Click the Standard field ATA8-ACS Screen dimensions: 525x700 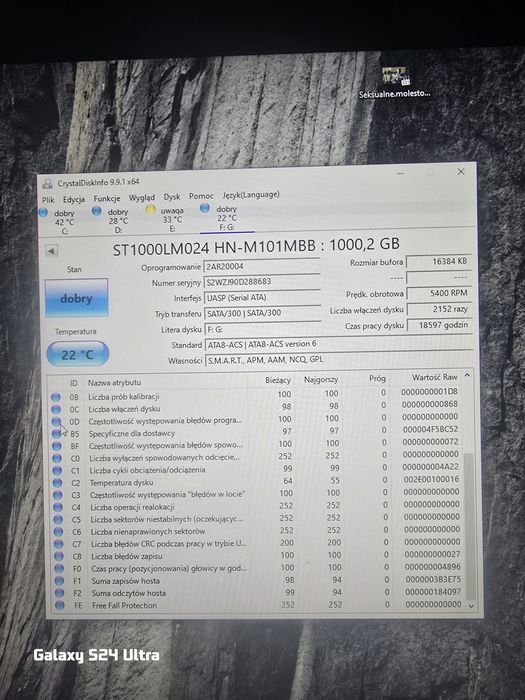(x=338, y=344)
